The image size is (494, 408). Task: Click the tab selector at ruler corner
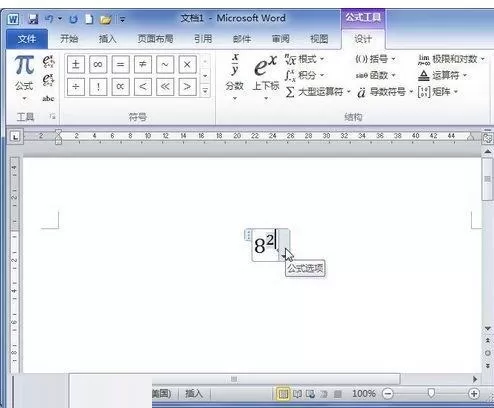coord(15,136)
